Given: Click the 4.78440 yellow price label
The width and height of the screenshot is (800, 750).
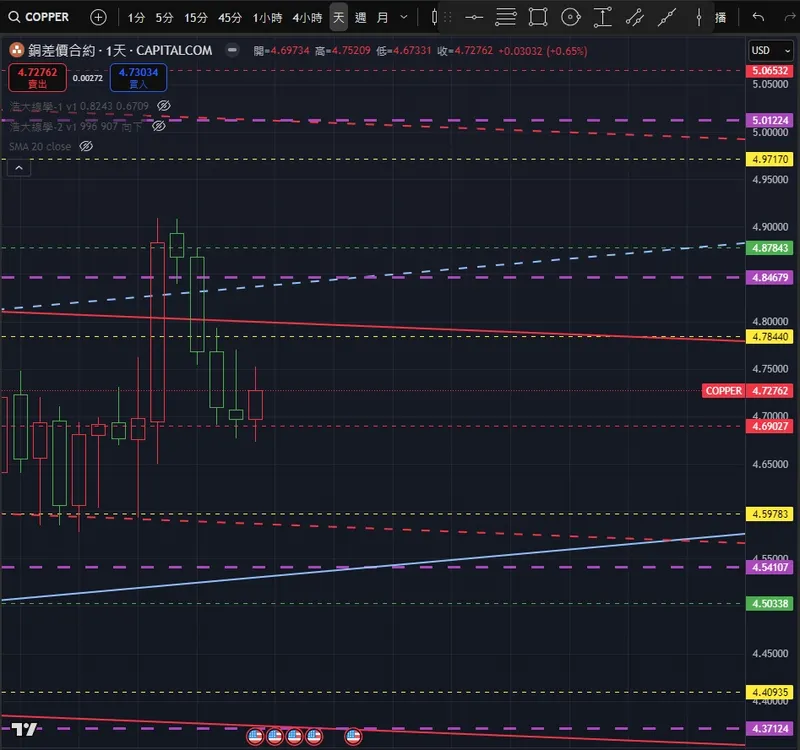Looking at the screenshot, I should 770,337.
